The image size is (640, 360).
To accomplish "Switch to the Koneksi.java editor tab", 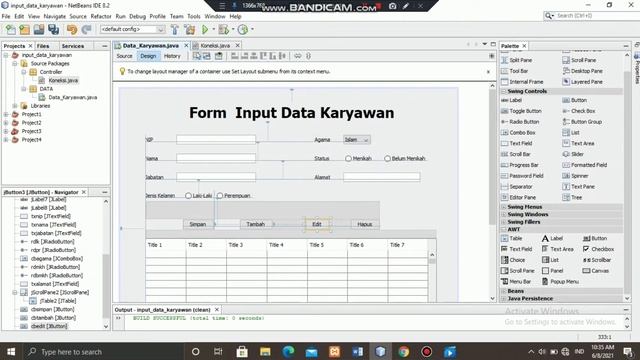I will pos(215,45).
